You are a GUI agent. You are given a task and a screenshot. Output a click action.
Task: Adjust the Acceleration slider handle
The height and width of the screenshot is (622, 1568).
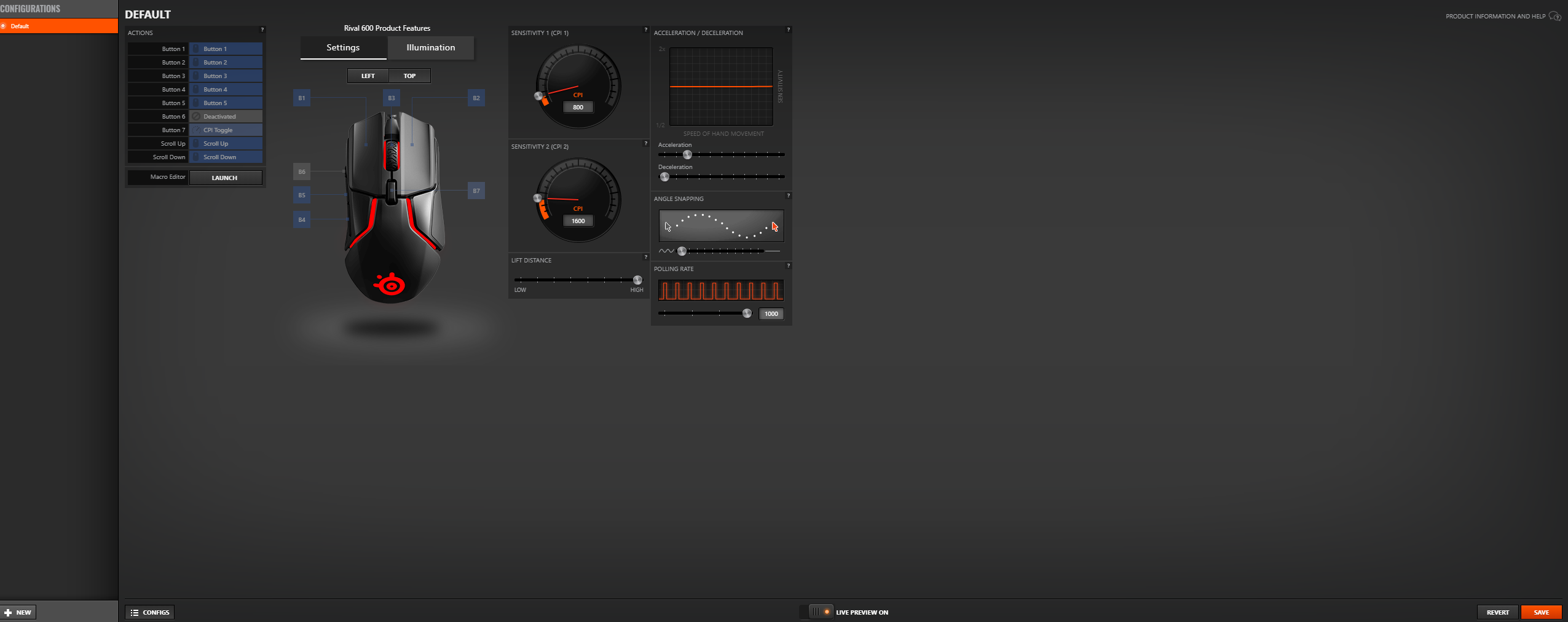687,154
